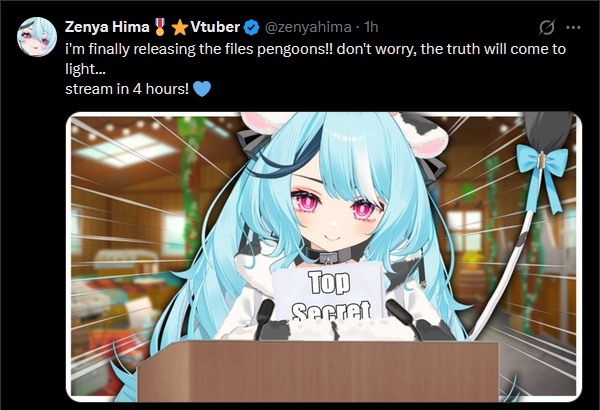
Task: Open the Grok explain post icon
Action: pyautogui.click(x=547, y=28)
